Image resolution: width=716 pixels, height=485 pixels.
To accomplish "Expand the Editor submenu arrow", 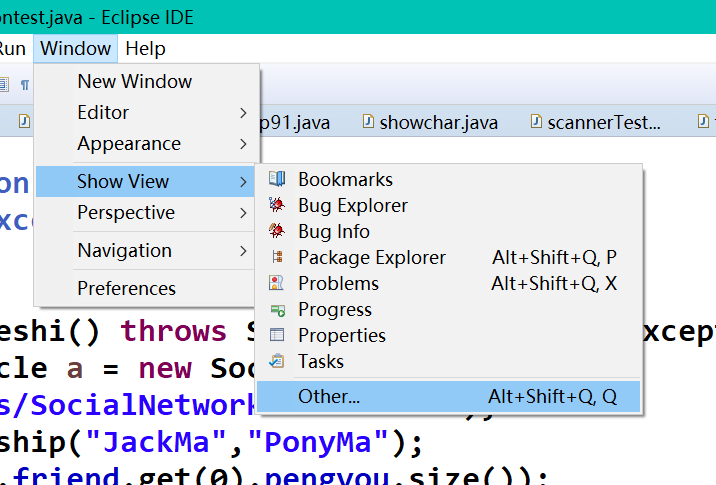I will pos(243,113).
